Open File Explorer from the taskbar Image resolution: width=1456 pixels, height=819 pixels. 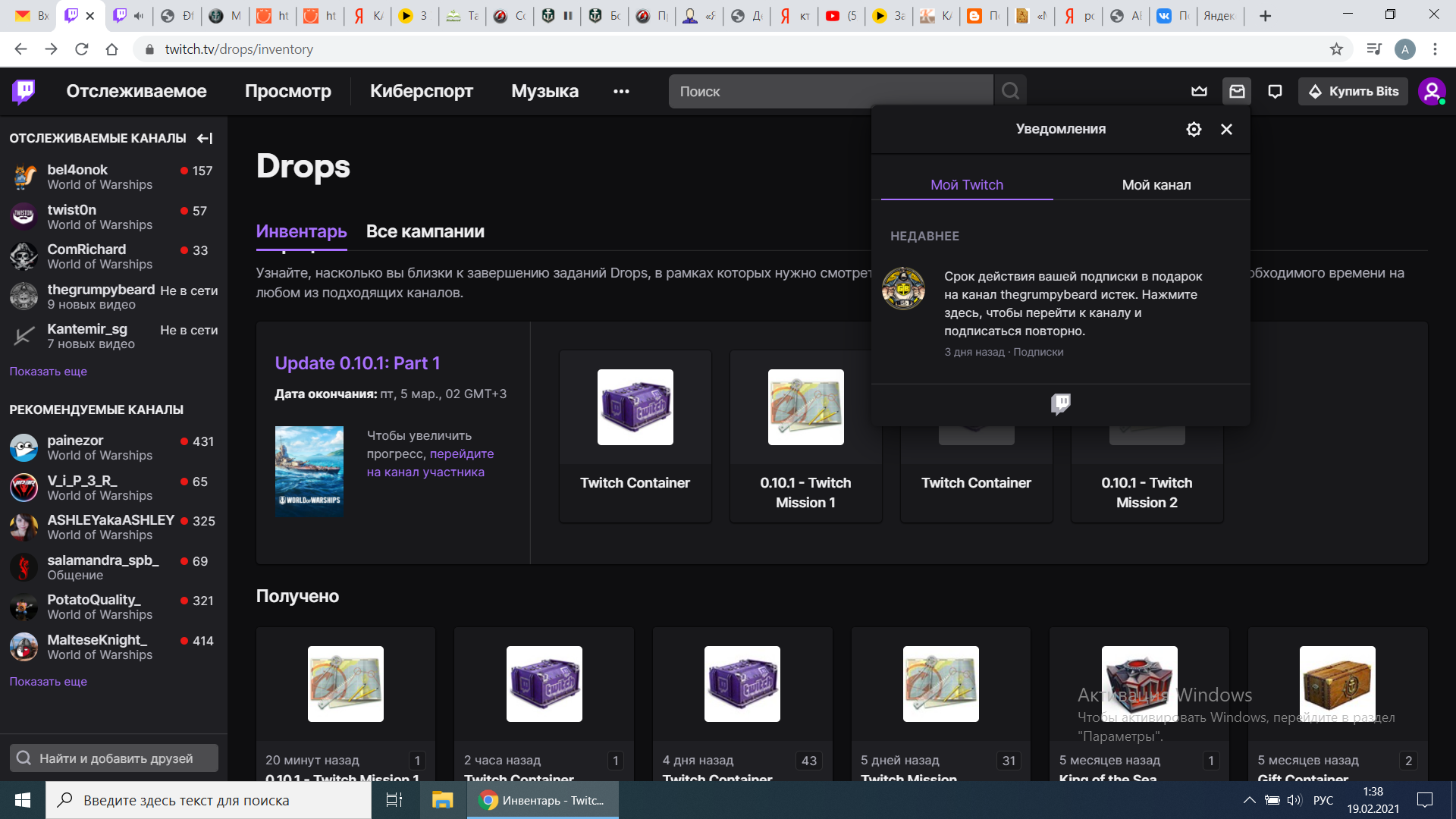pyautogui.click(x=442, y=800)
